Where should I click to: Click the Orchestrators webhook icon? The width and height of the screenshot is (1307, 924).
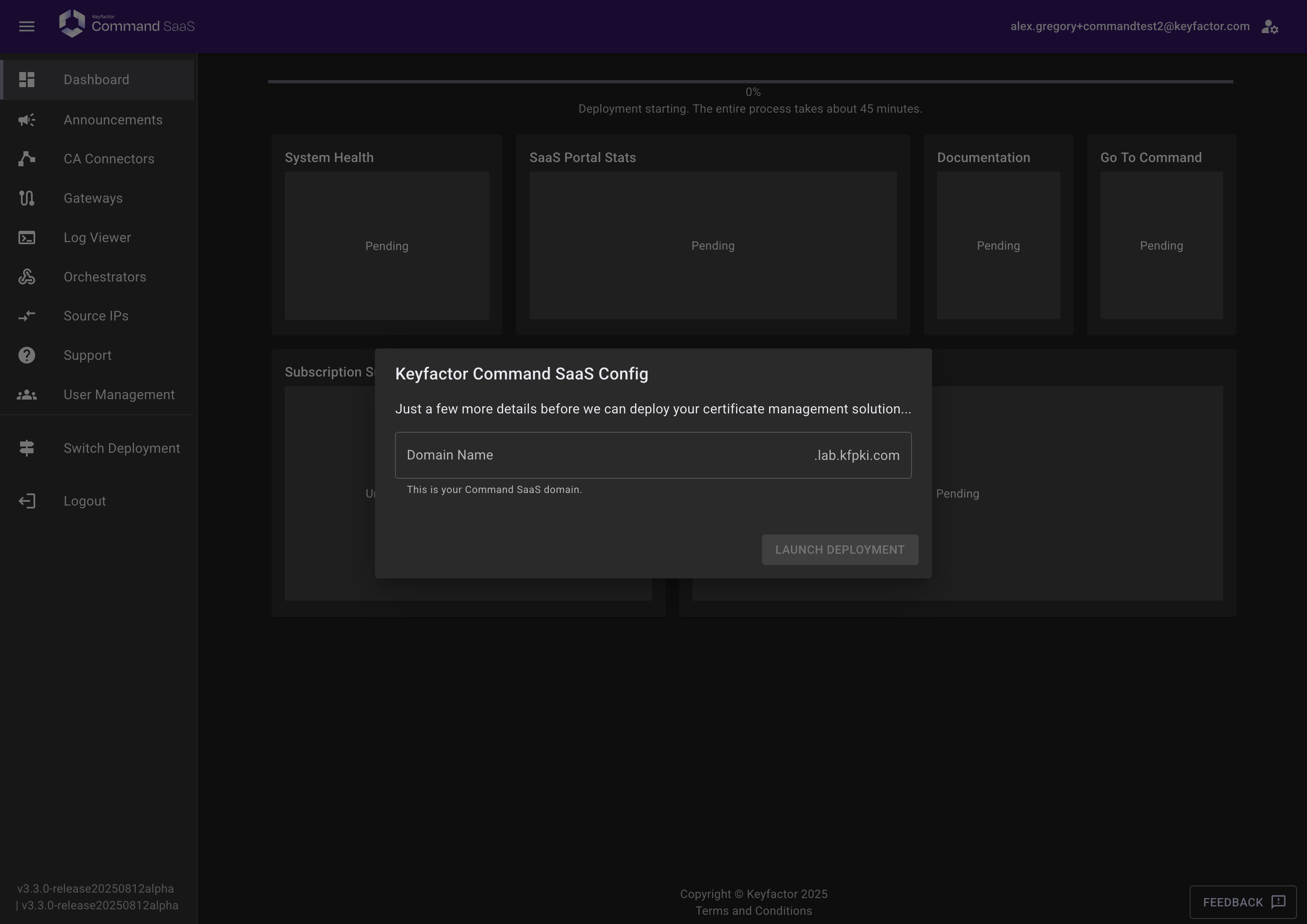(27, 277)
